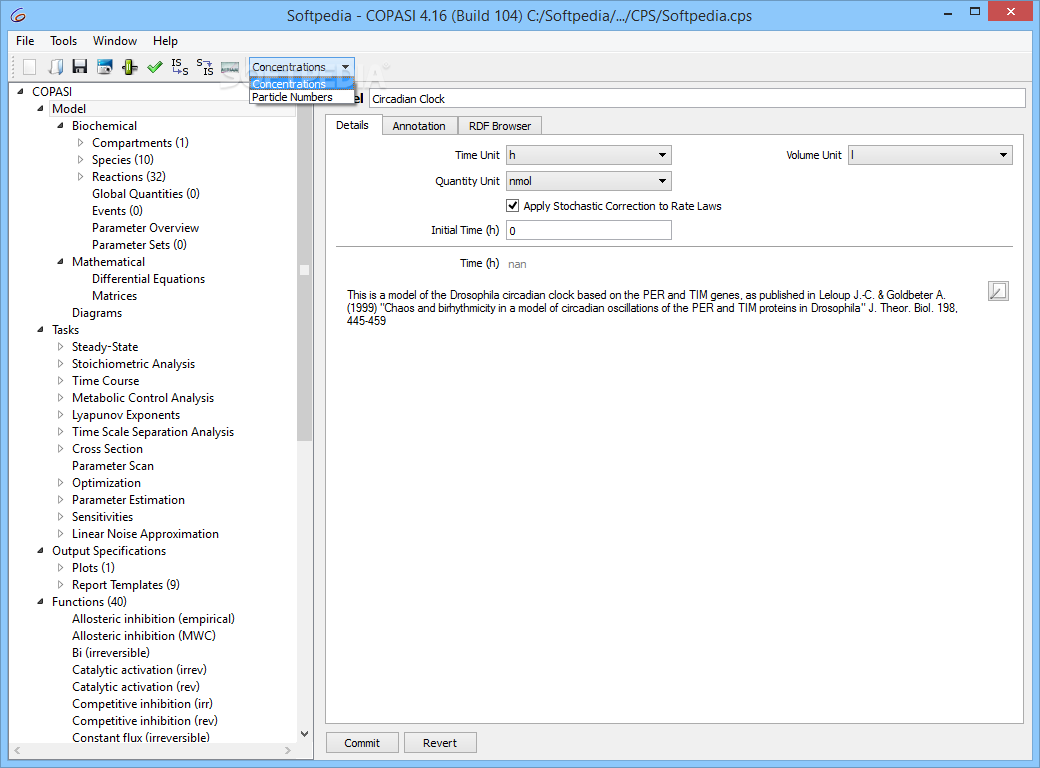Collapse the Functions (40) node
1040x768 pixels.
pyautogui.click(x=40, y=602)
